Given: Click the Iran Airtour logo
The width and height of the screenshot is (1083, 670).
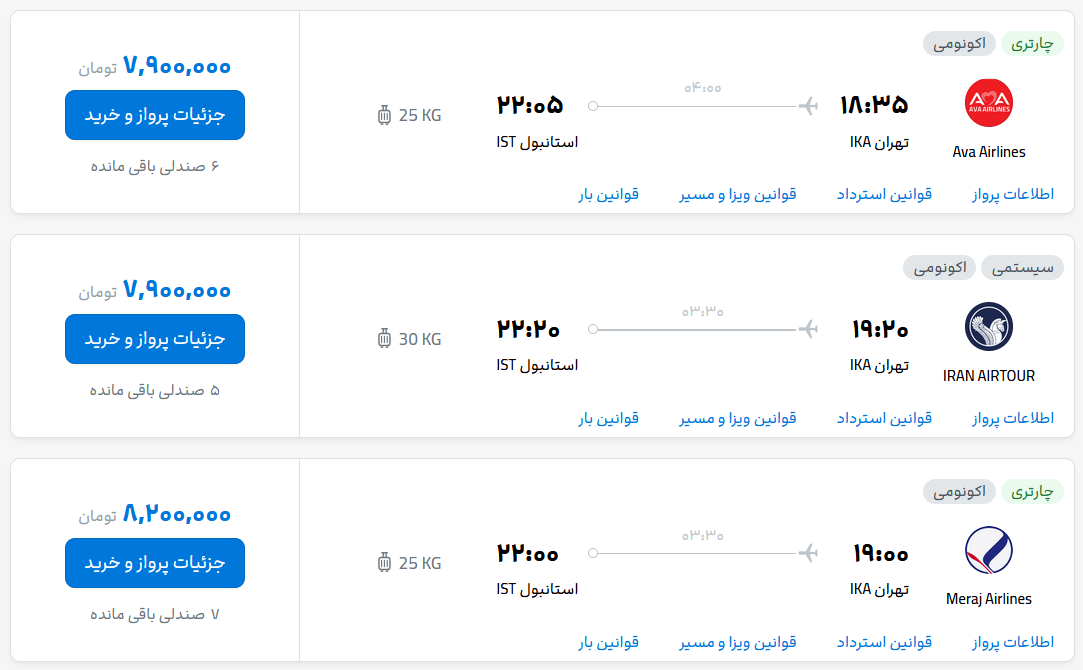Looking at the screenshot, I should tap(988, 327).
